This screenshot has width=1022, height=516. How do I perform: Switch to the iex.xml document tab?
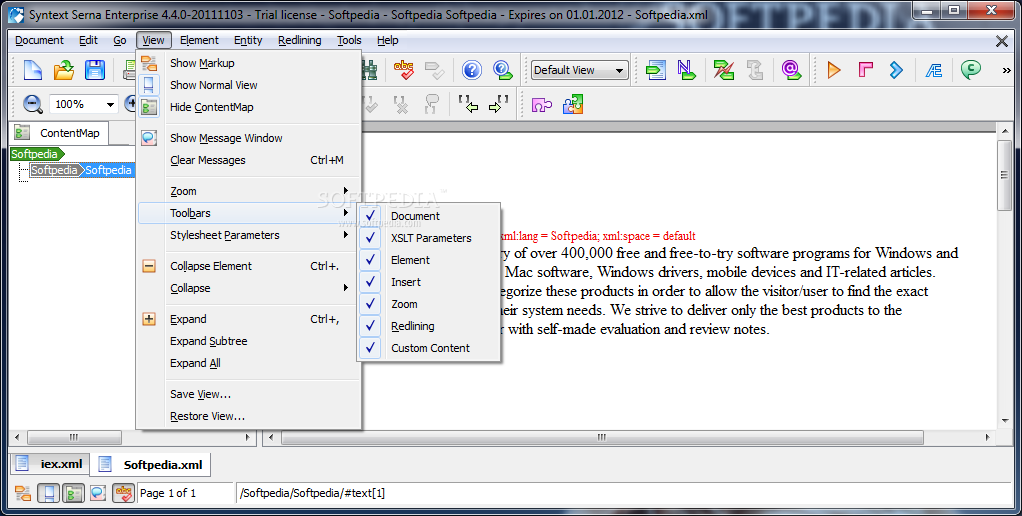[x=50, y=464]
